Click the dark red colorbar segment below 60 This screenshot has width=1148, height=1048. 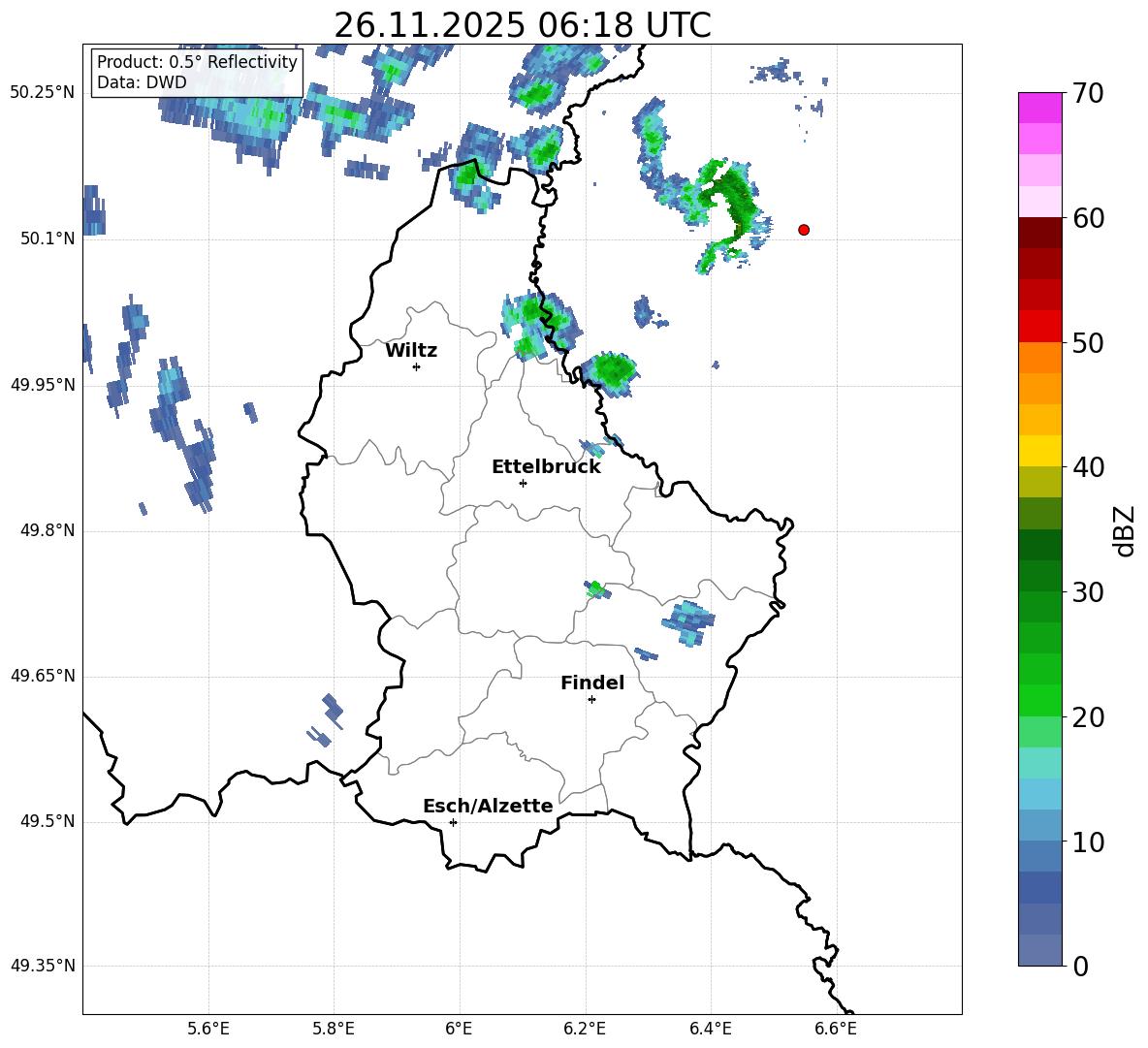coord(1040,232)
